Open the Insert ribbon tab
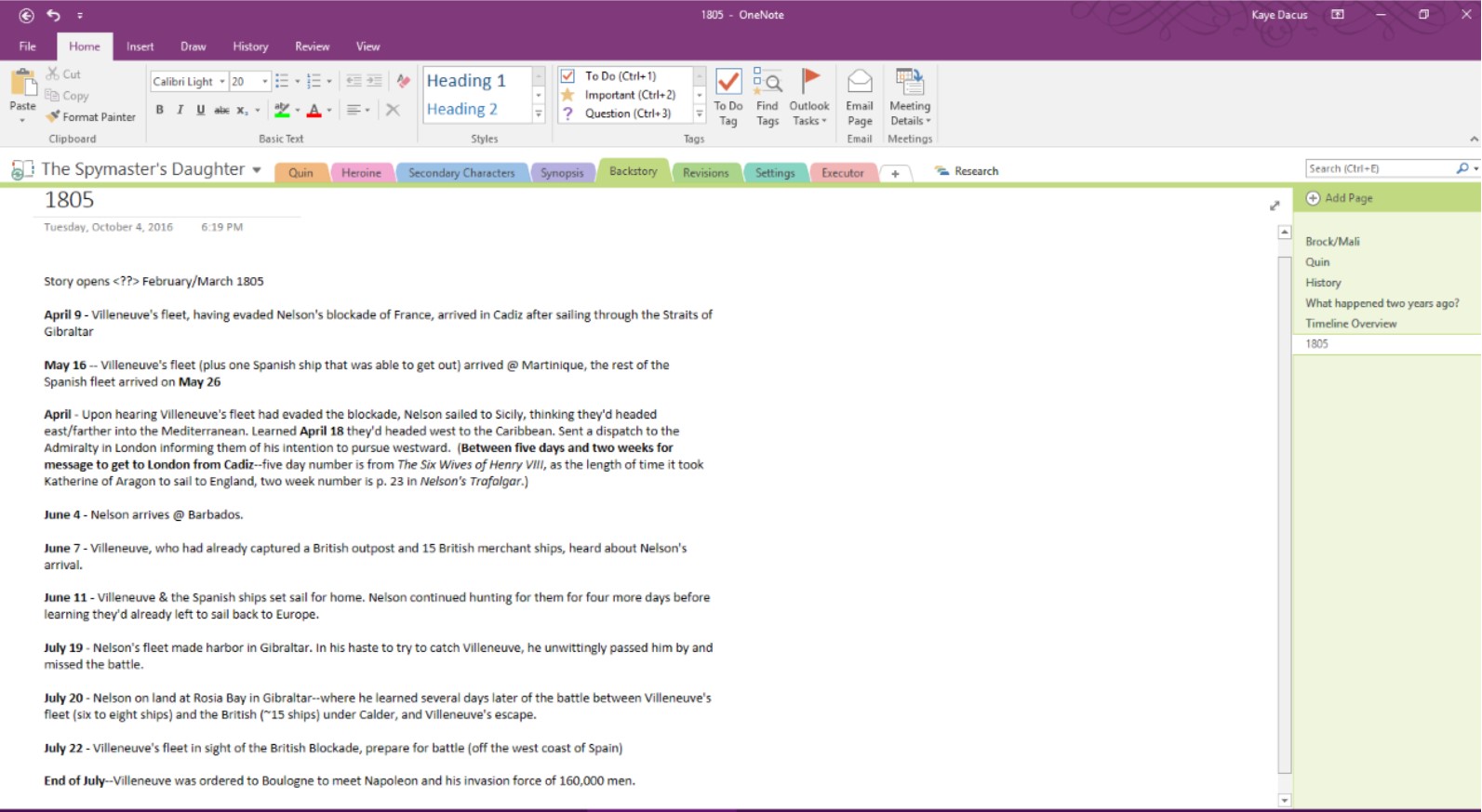This screenshot has height=812, width=1482. (x=140, y=47)
